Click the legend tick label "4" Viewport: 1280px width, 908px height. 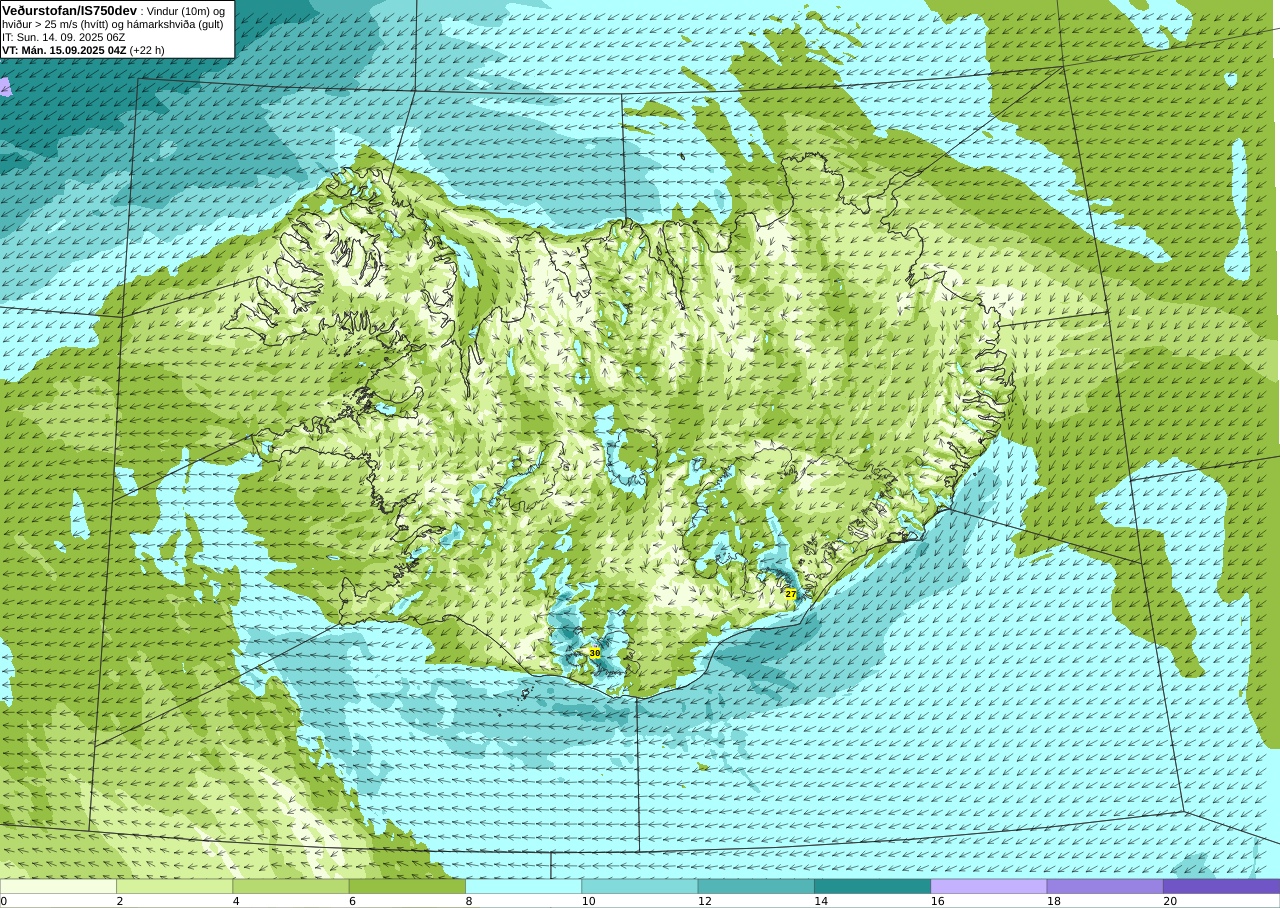pos(236,901)
